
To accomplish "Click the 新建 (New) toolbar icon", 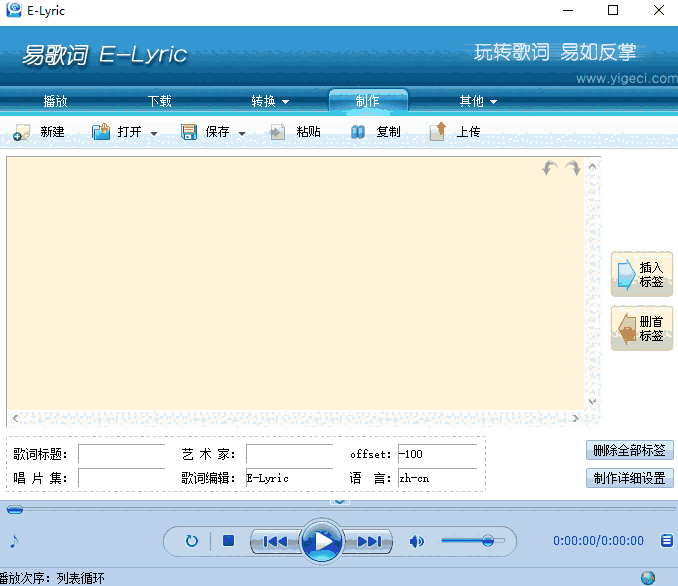I will pos(22,132).
